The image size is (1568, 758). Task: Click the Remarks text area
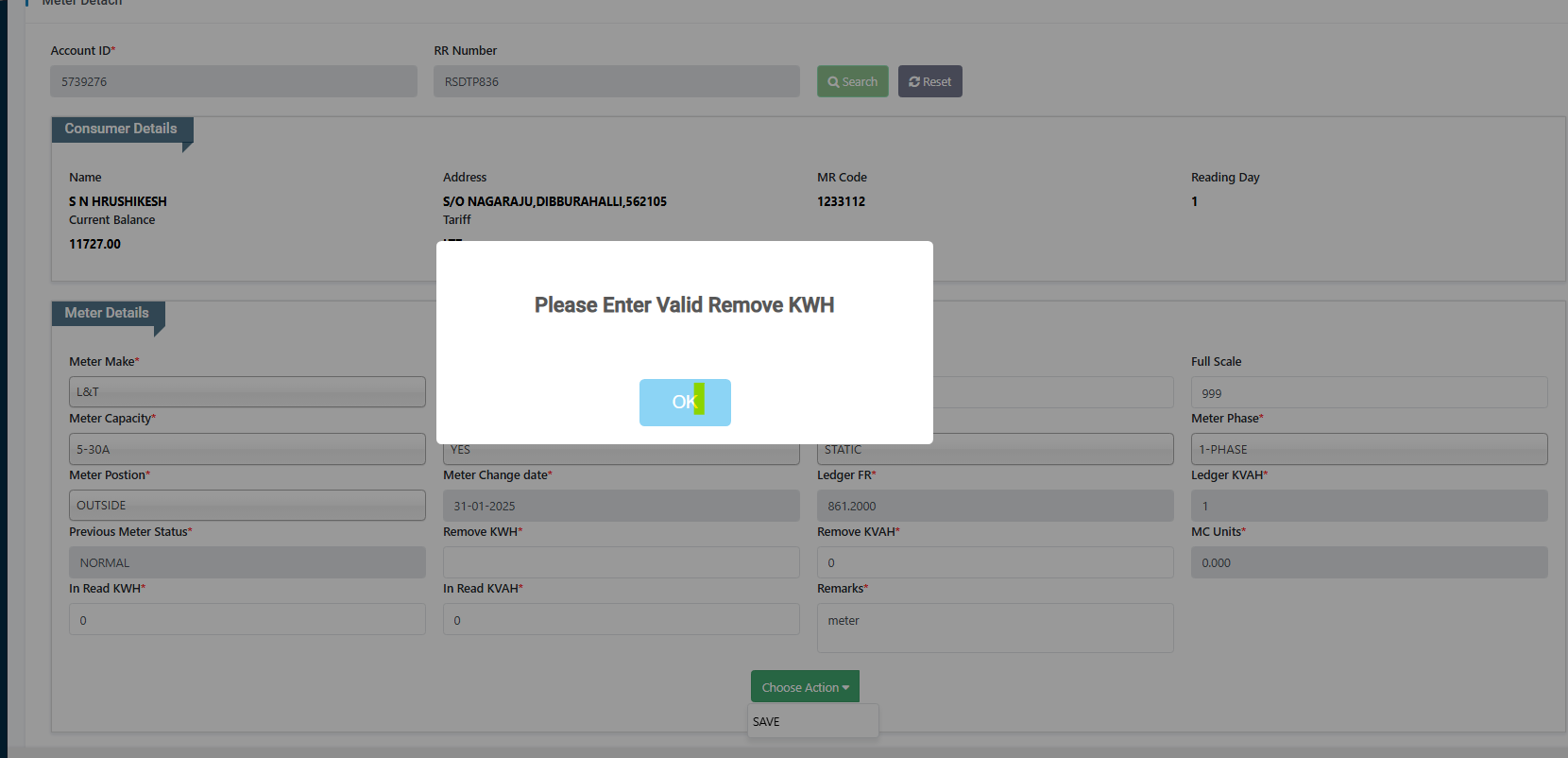996,628
